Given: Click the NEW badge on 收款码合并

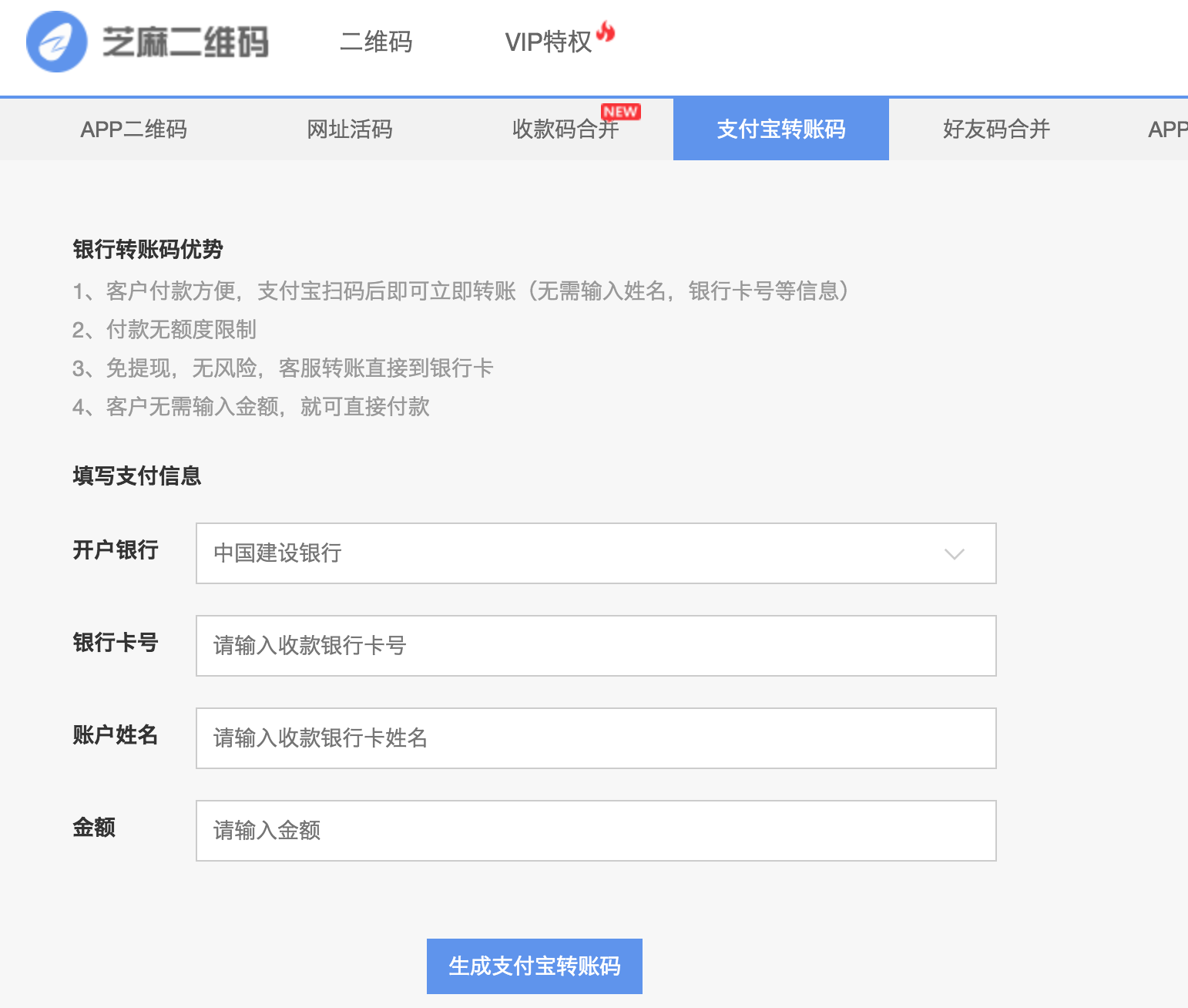Looking at the screenshot, I should (620, 112).
